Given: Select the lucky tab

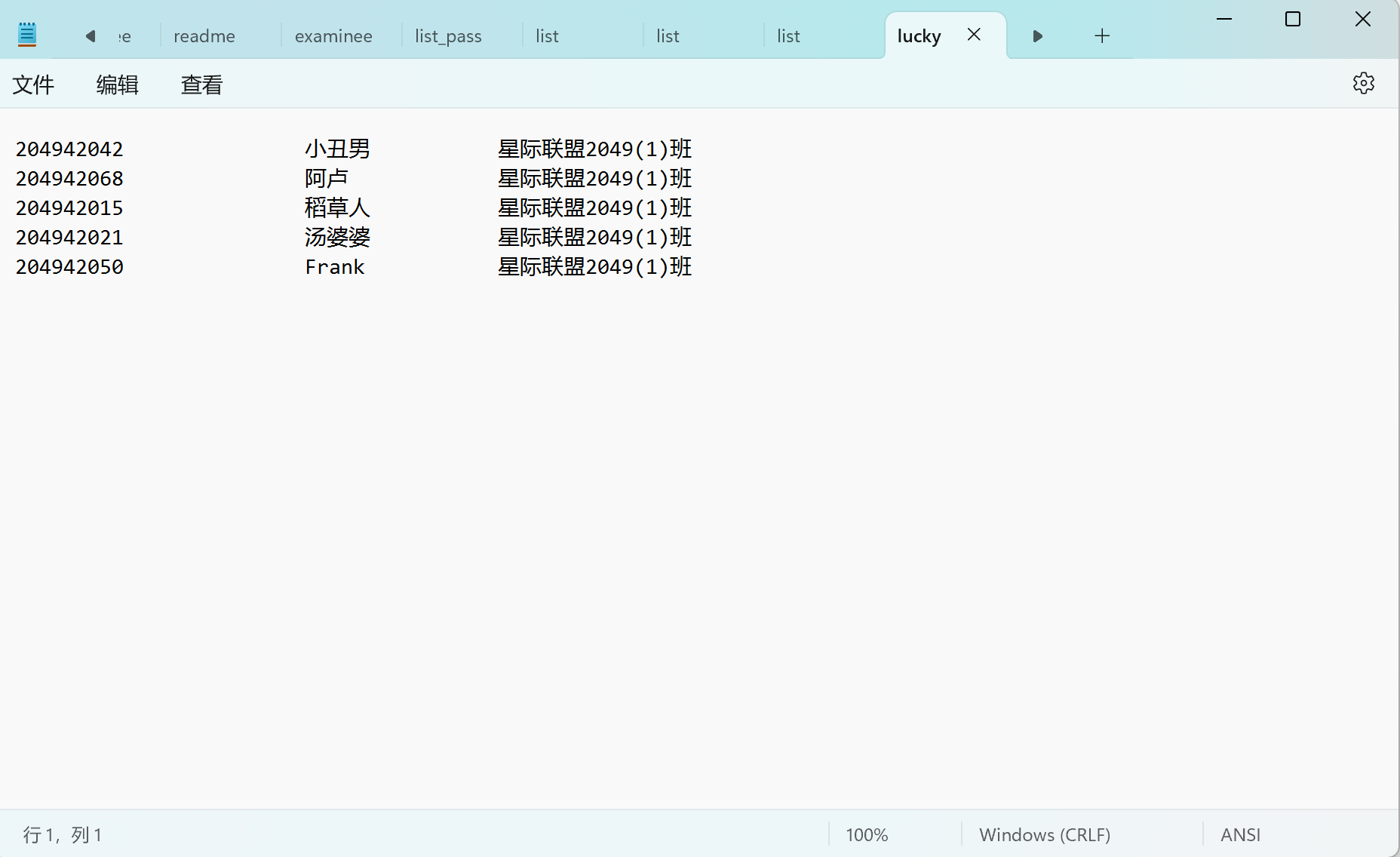Looking at the screenshot, I should point(919,36).
